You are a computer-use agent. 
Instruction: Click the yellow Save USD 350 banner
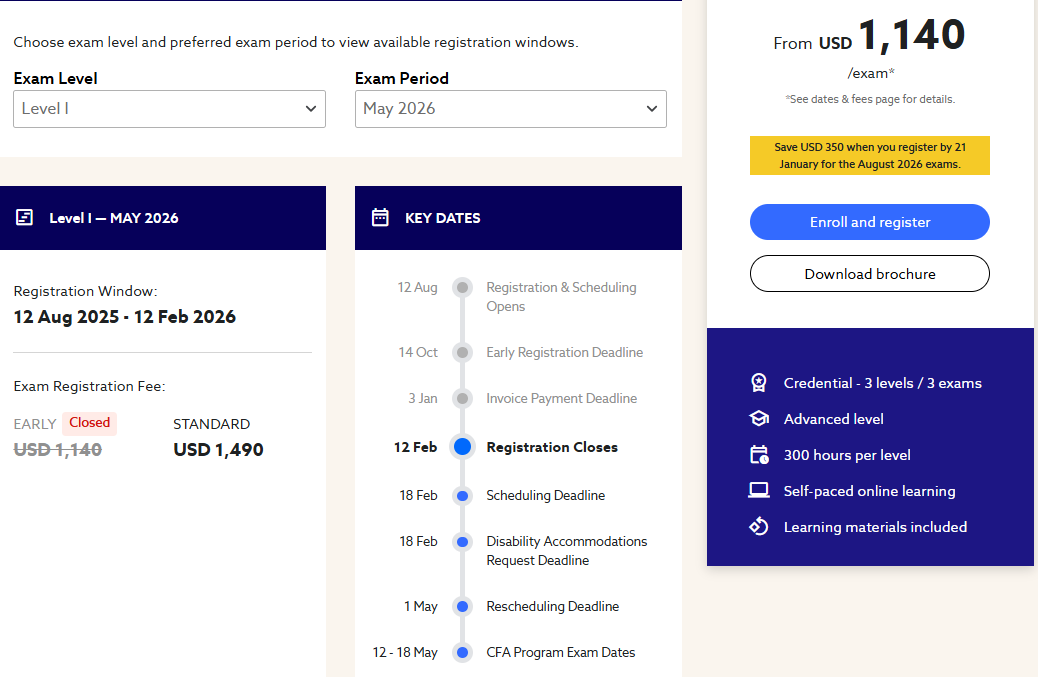point(869,155)
